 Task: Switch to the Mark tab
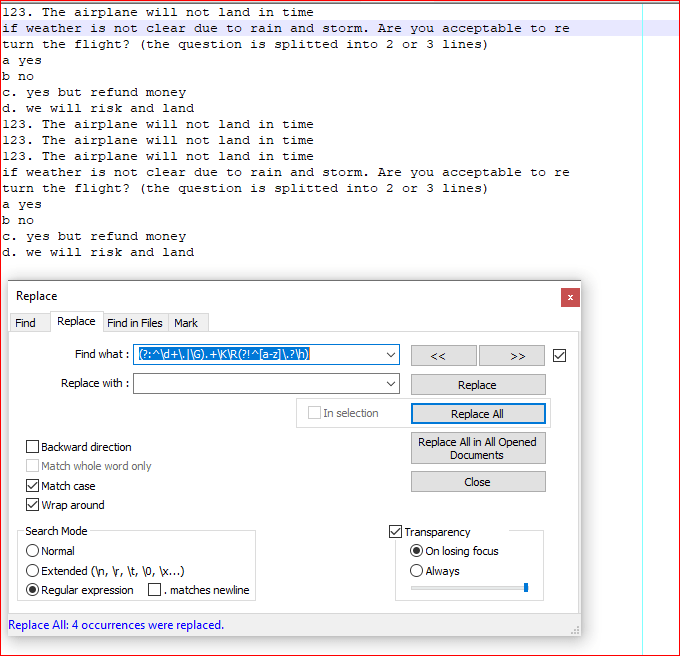186,323
